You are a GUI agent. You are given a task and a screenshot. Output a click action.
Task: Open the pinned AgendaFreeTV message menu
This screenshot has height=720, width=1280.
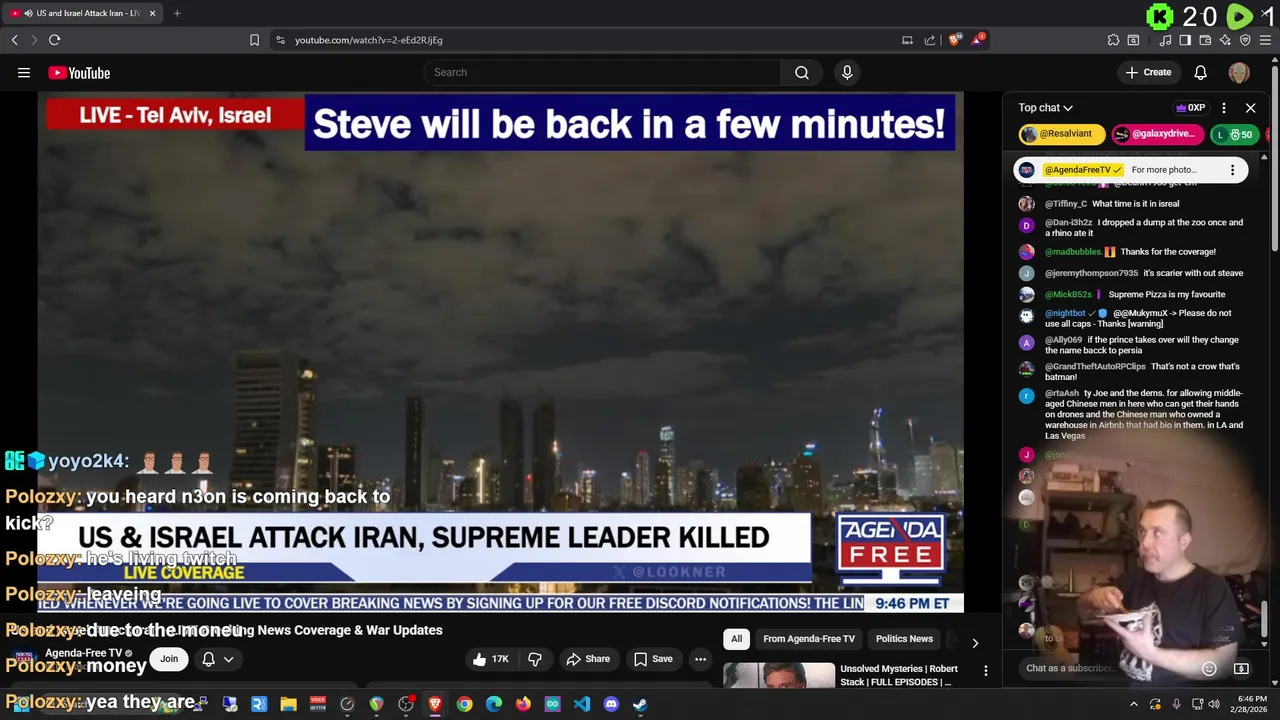coord(1232,170)
